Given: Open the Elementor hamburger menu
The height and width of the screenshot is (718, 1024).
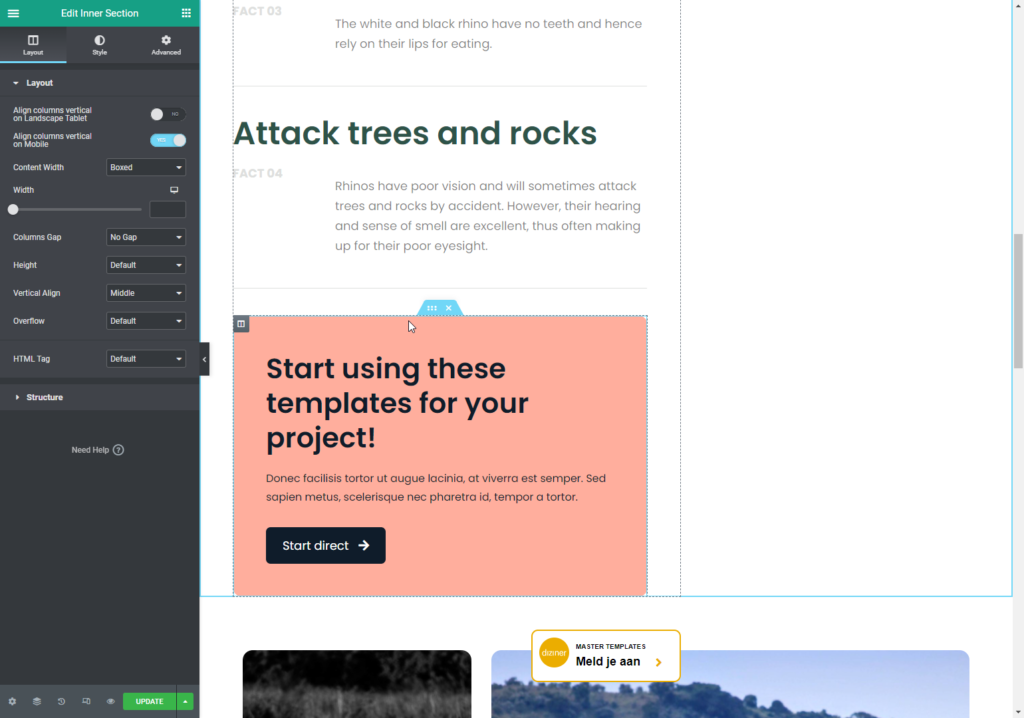Looking at the screenshot, I should 13,13.
